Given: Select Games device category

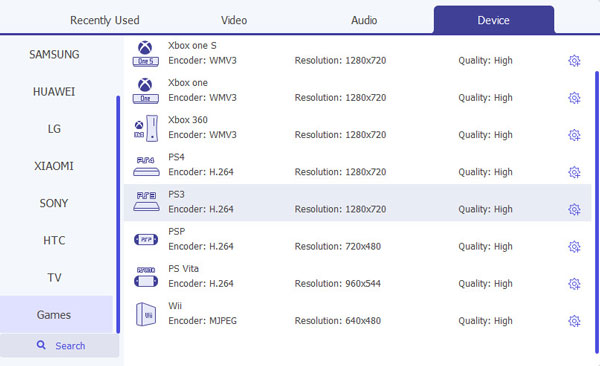Looking at the screenshot, I should (x=56, y=314).
